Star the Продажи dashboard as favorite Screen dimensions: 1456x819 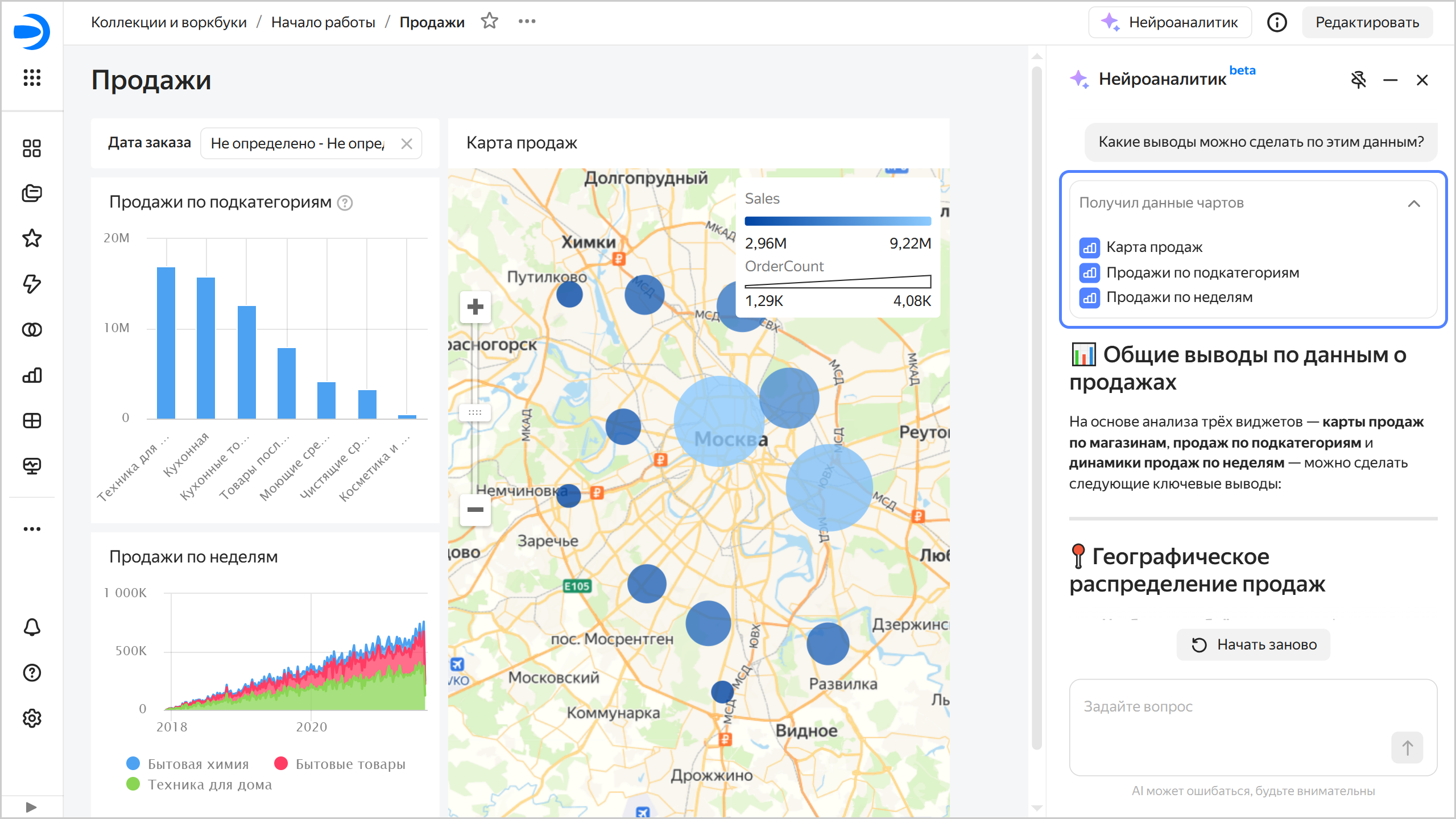[489, 22]
